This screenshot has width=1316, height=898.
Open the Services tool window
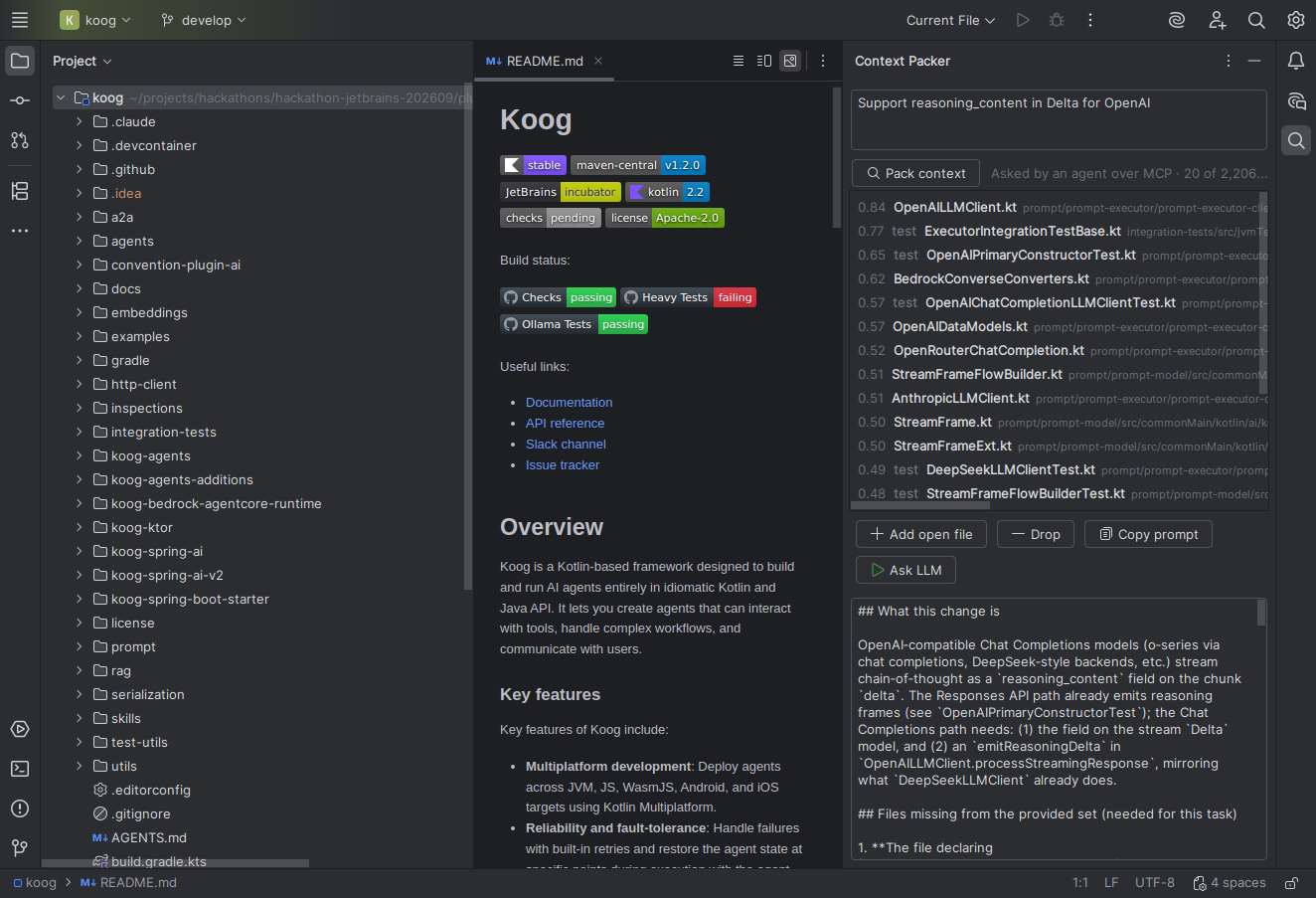click(x=20, y=729)
